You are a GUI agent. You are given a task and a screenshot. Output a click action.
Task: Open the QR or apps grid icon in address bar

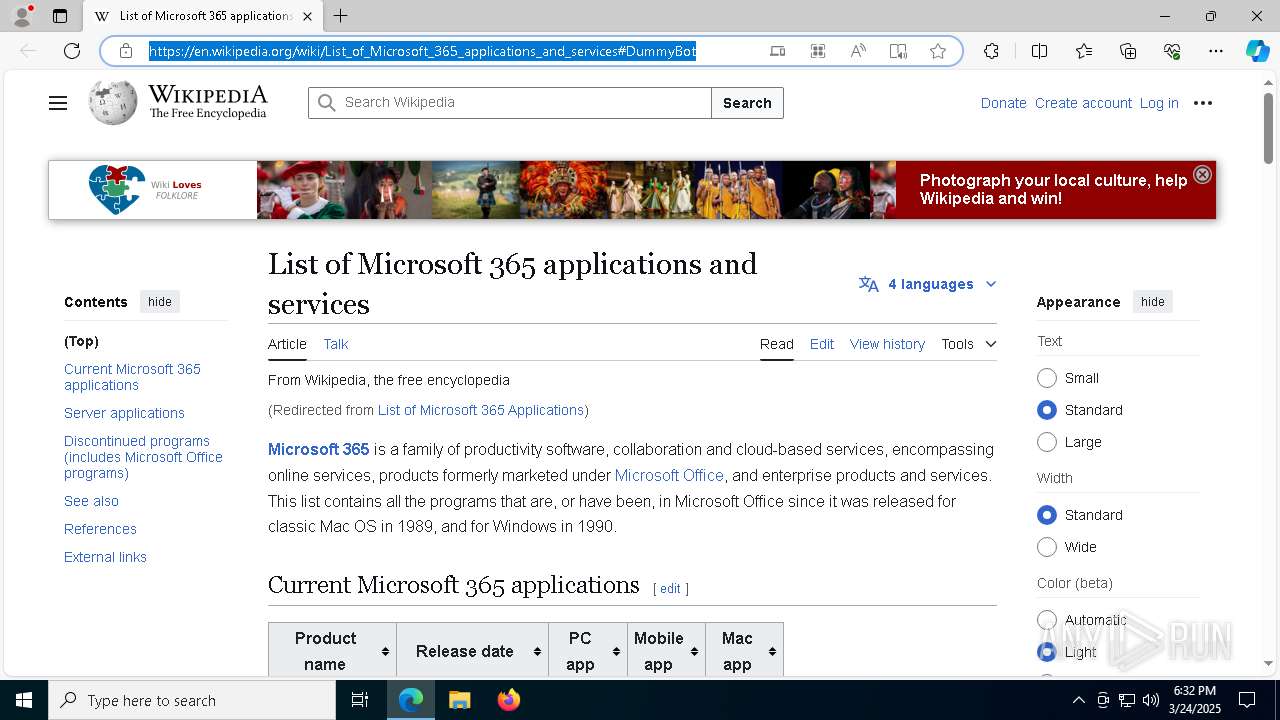tap(818, 51)
